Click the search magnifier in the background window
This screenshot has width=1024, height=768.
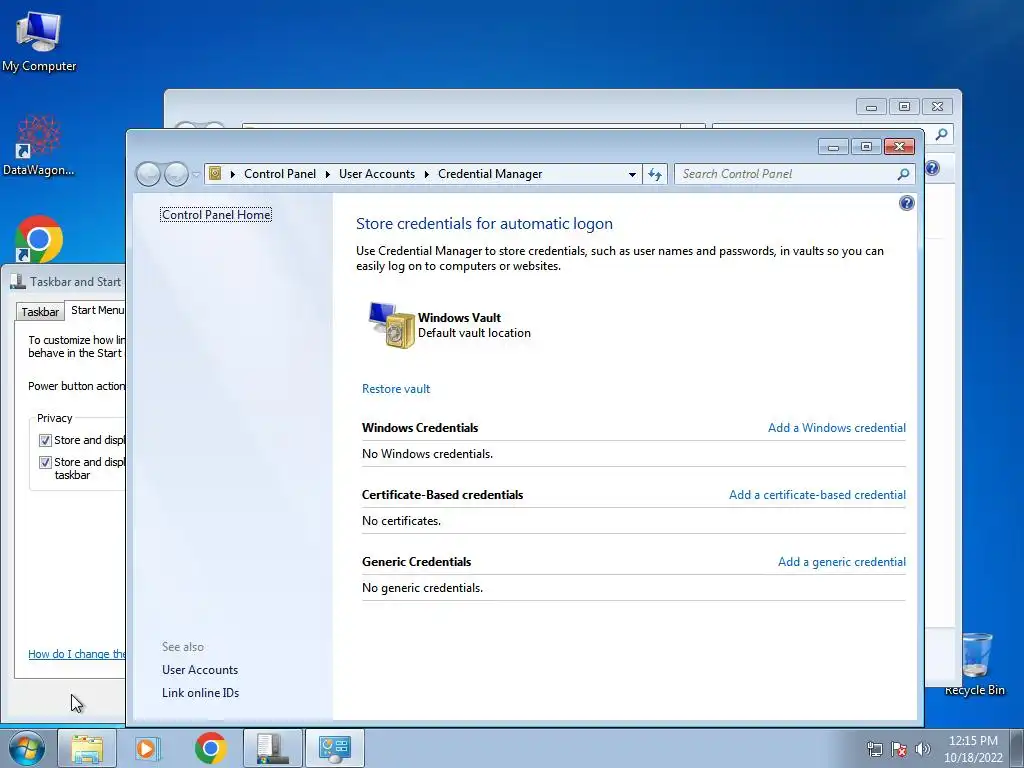click(941, 135)
